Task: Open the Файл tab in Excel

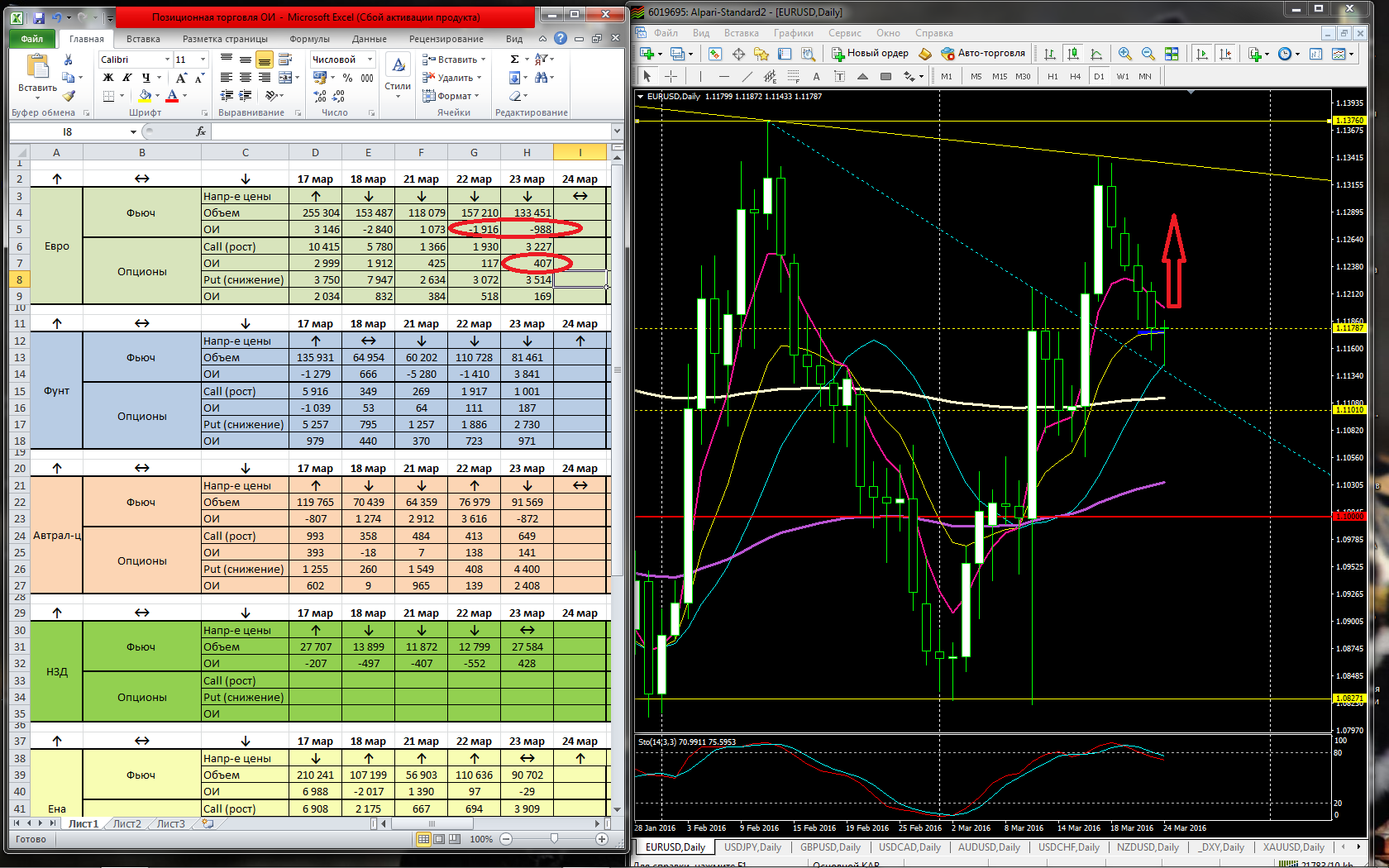Action: (x=32, y=39)
